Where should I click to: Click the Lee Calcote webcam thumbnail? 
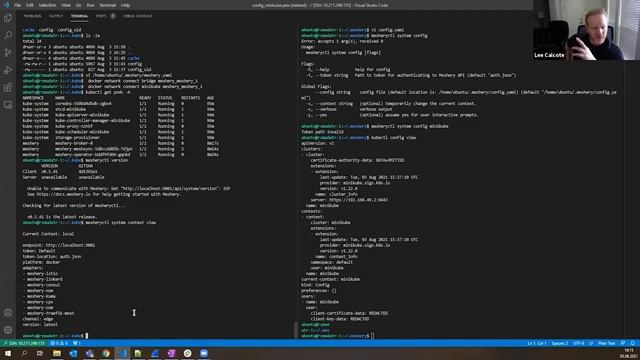click(x=586, y=30)
